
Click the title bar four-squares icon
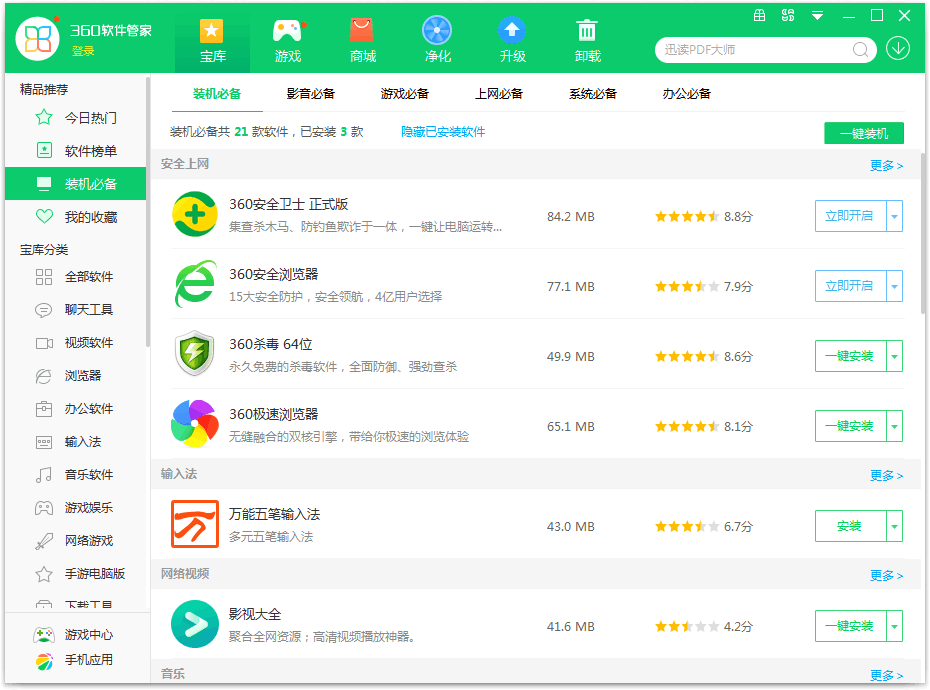point(788,15)
